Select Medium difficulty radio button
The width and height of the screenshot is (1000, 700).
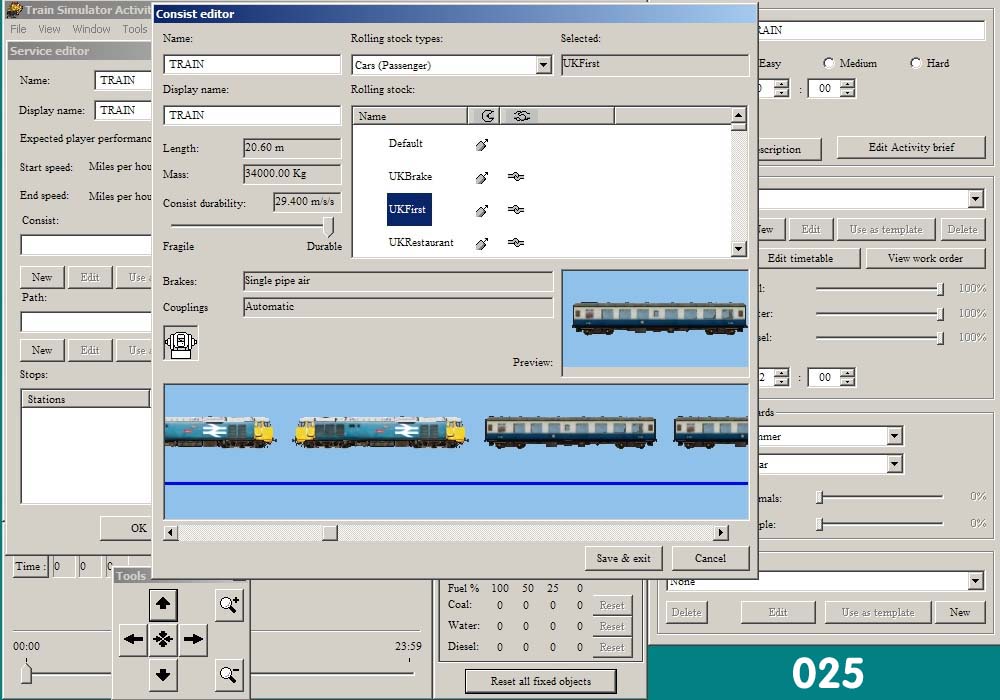[828, 63]
